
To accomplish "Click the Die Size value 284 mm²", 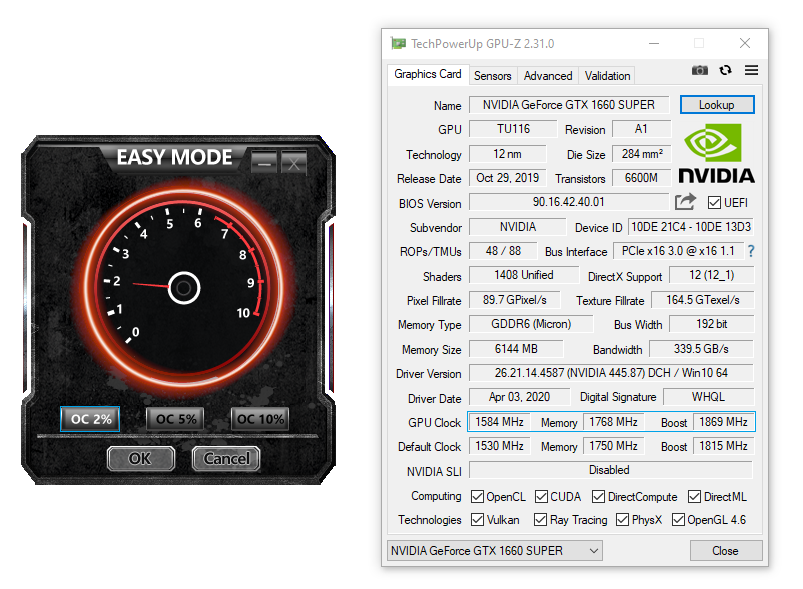I will pos(642,154).
